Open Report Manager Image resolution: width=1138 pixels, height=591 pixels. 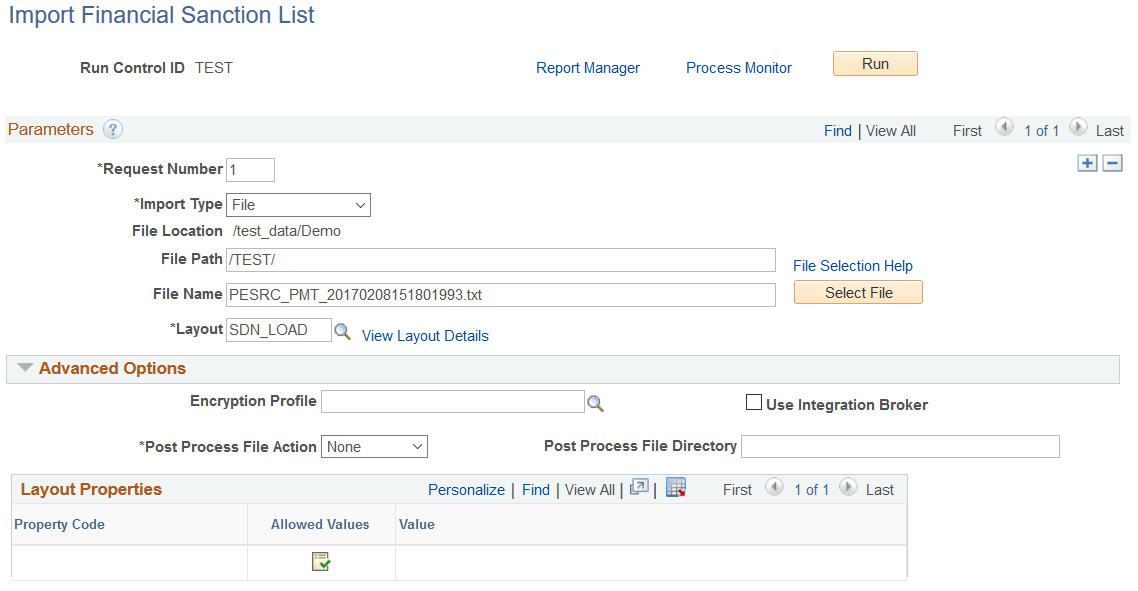click(x=588, y=67)
